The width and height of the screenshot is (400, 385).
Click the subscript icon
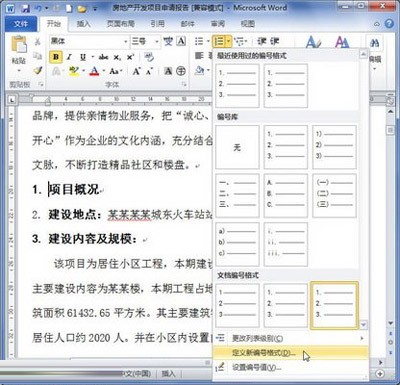click(x=117, y=57)
